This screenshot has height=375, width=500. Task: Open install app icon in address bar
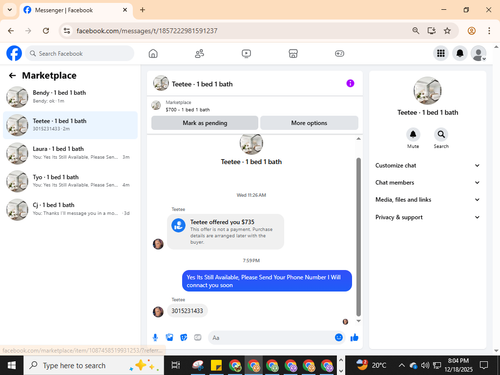[x=431, y=31]
